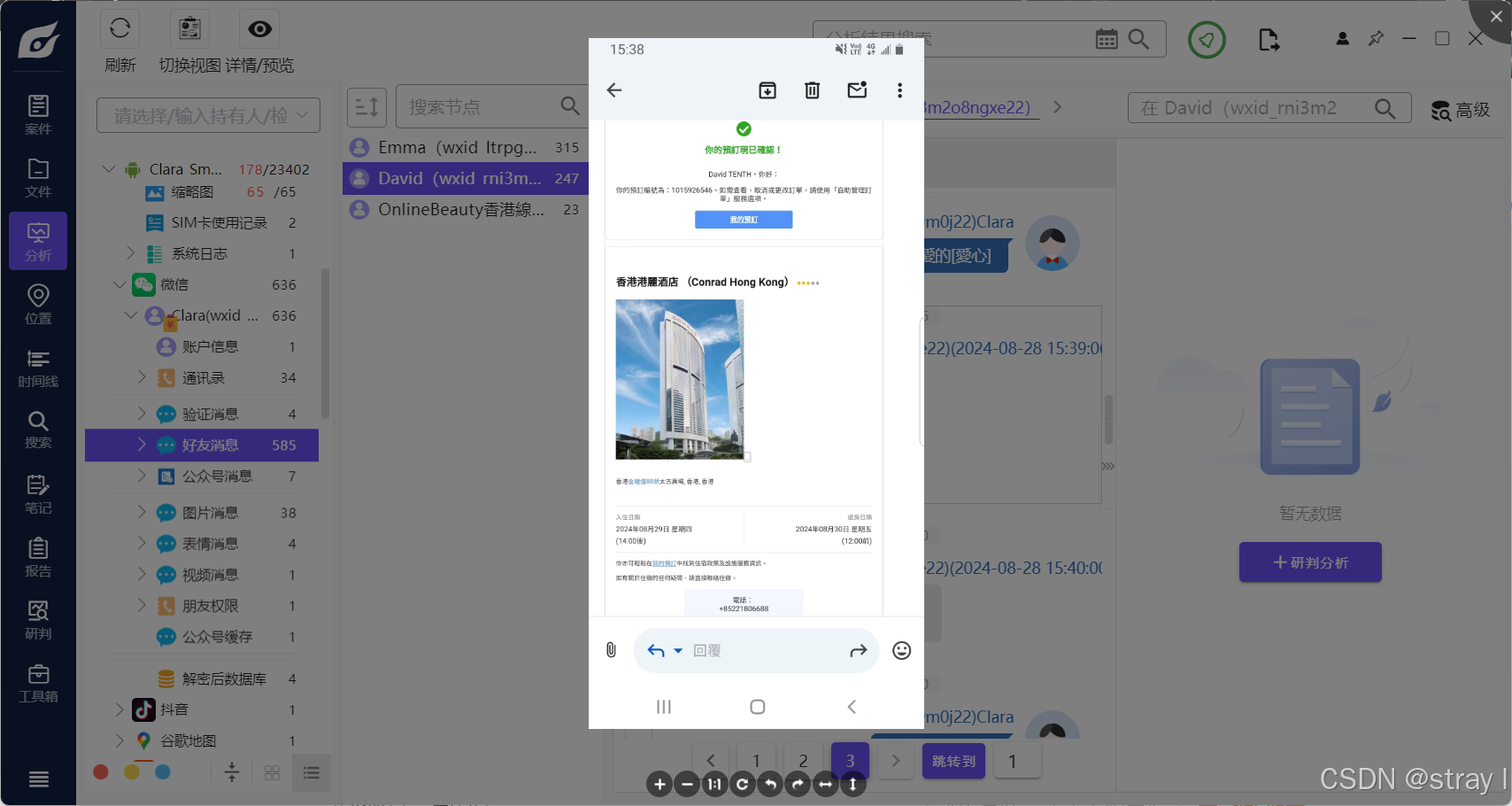
Task: Click the magnifier in 搜索节点 box
Action: tap(570, 106)
